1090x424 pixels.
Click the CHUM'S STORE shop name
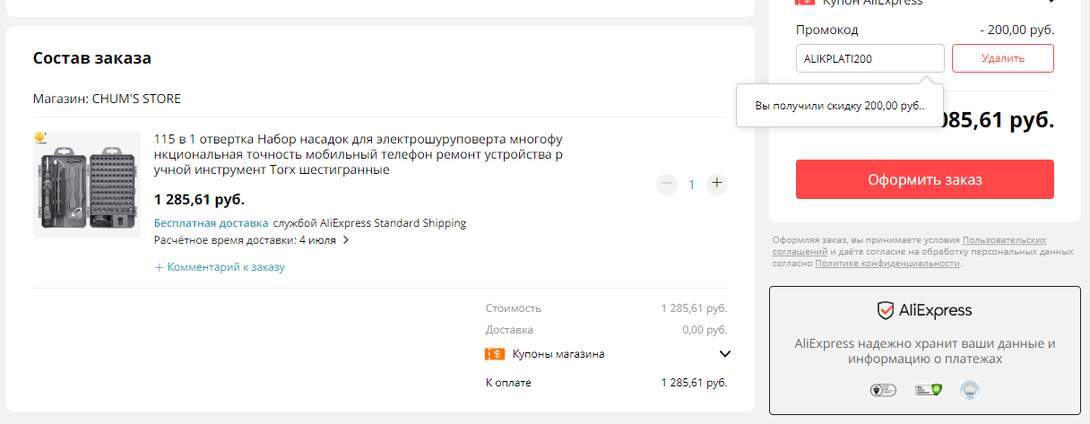[x=136, y=99]
